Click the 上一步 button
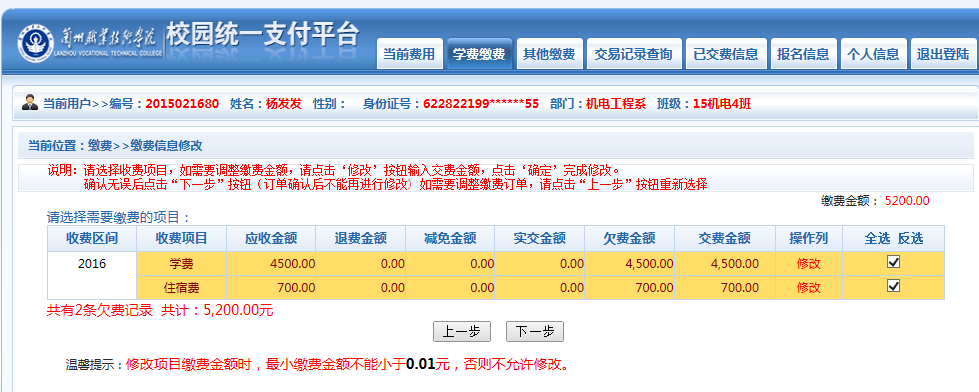 pyautogui.click(x=462, y=332)
